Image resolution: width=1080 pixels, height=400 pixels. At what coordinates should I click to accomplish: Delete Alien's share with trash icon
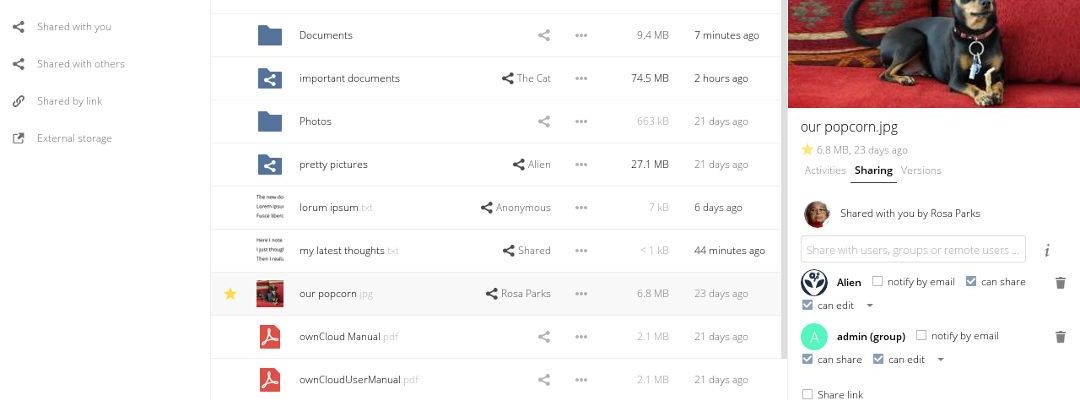[1060, 283]
